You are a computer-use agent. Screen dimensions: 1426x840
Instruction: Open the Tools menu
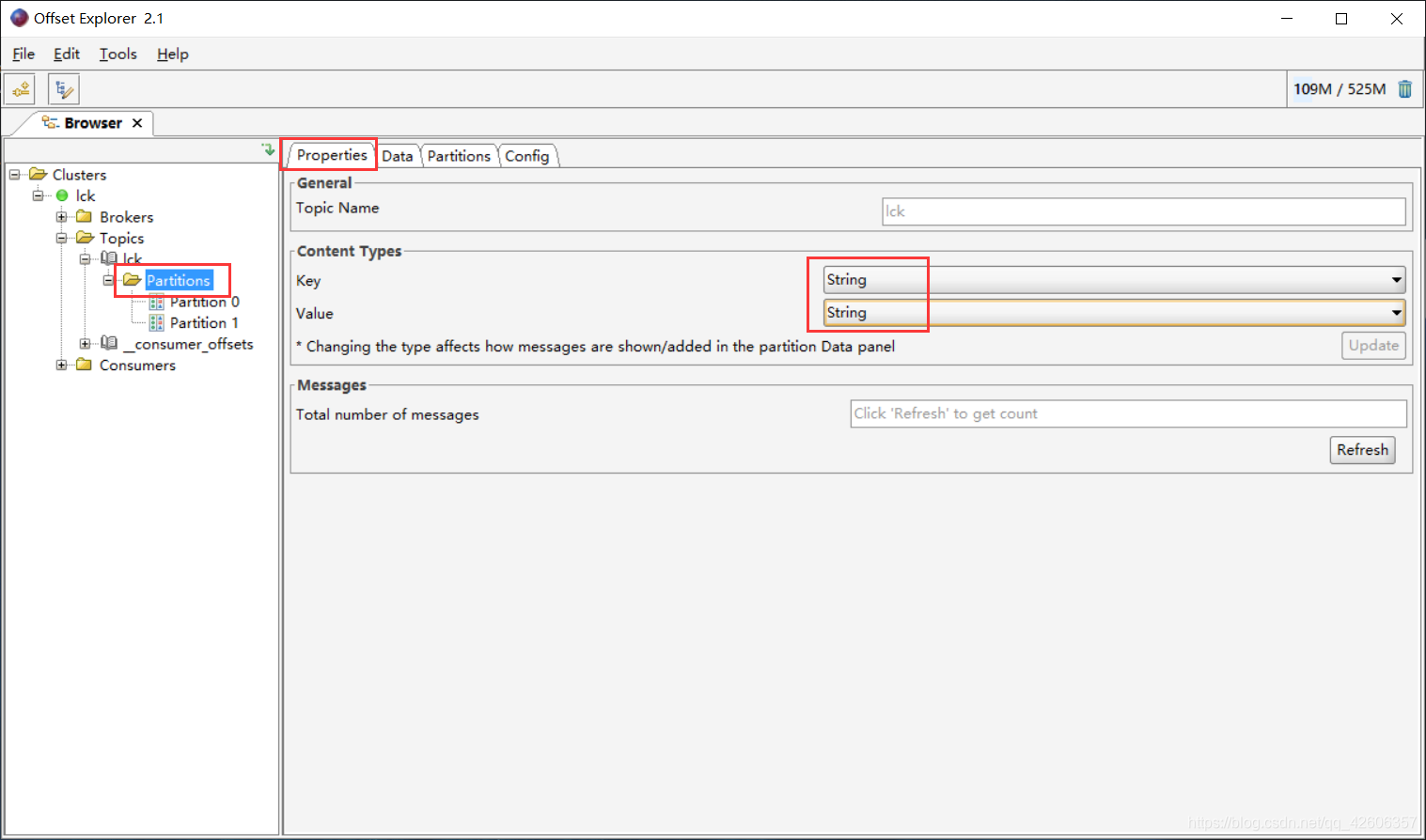tap(118, 54)
